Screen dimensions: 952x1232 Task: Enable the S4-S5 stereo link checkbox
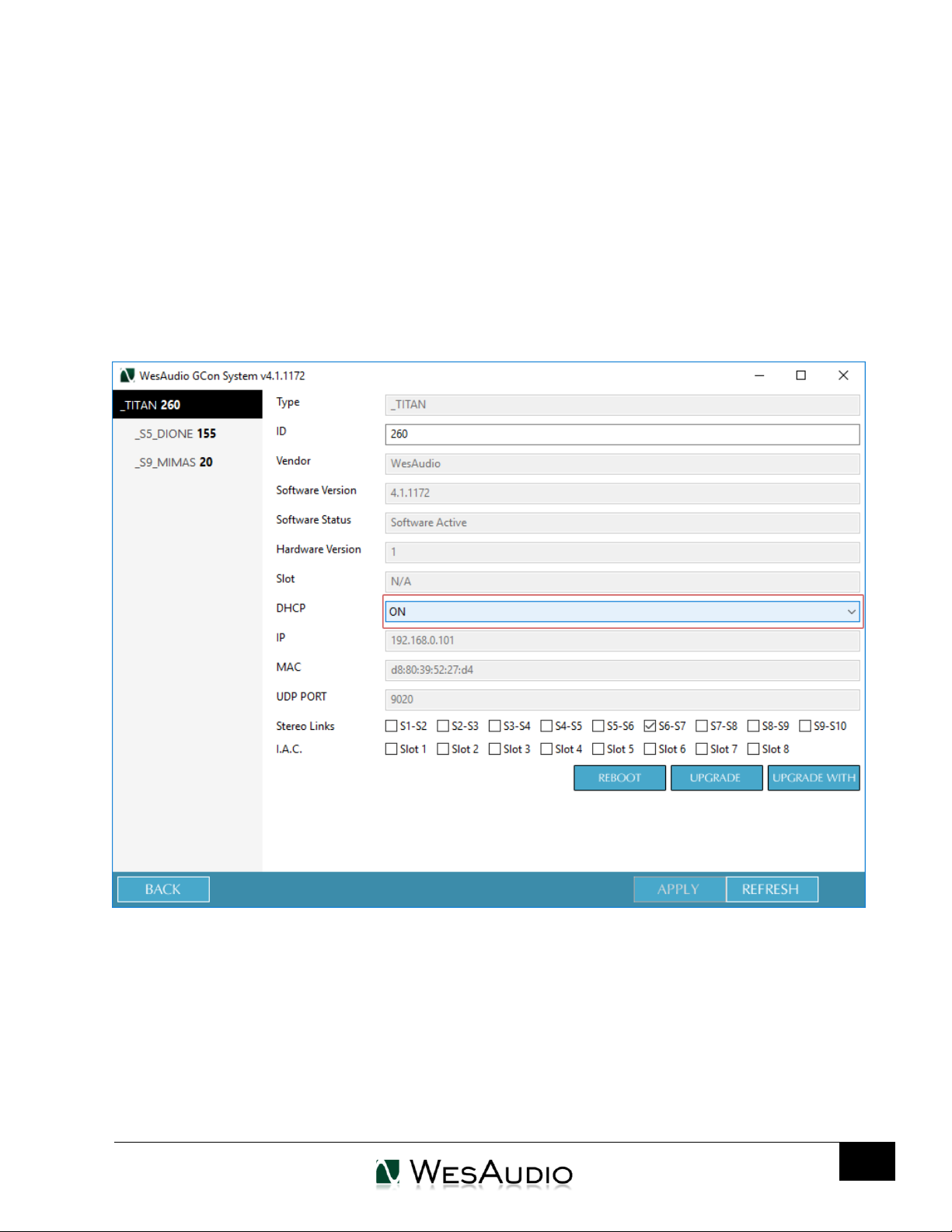(546, 726)
